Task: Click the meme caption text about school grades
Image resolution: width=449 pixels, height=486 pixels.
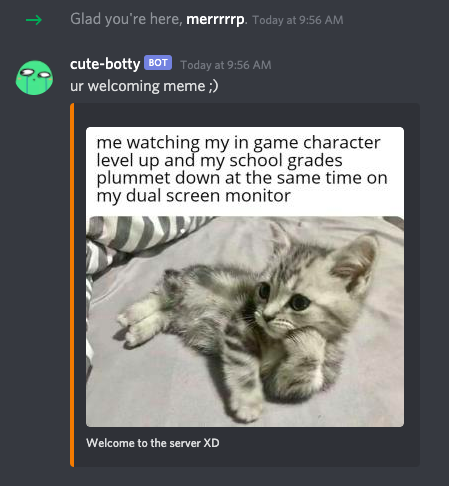Action: click(242, 169)
